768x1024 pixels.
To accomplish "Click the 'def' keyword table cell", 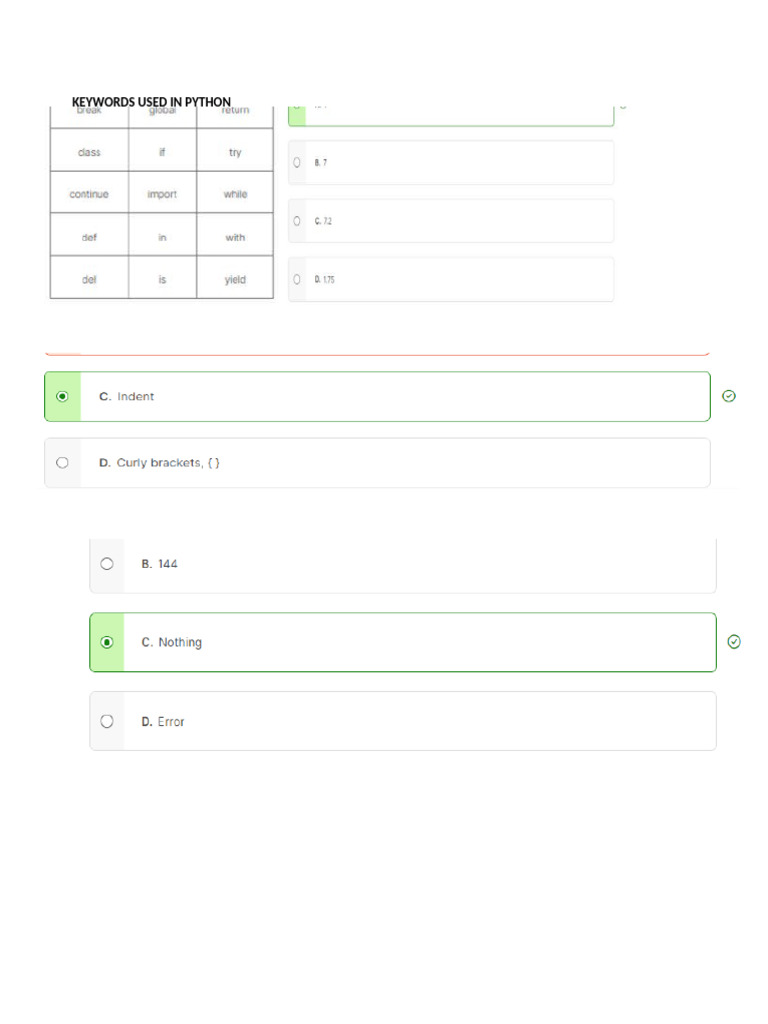I will click(89, 235).
